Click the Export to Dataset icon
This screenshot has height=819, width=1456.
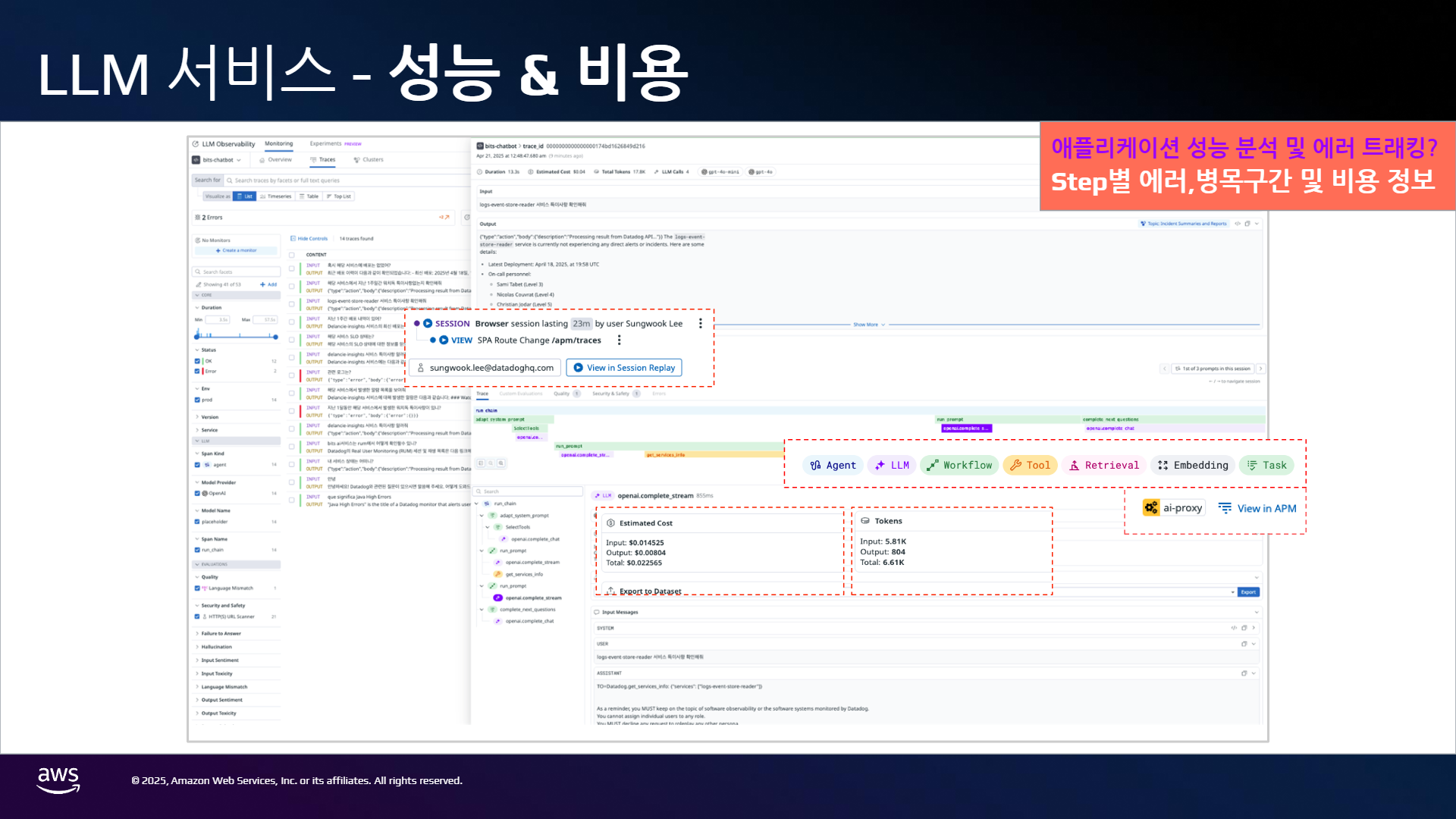610,591
